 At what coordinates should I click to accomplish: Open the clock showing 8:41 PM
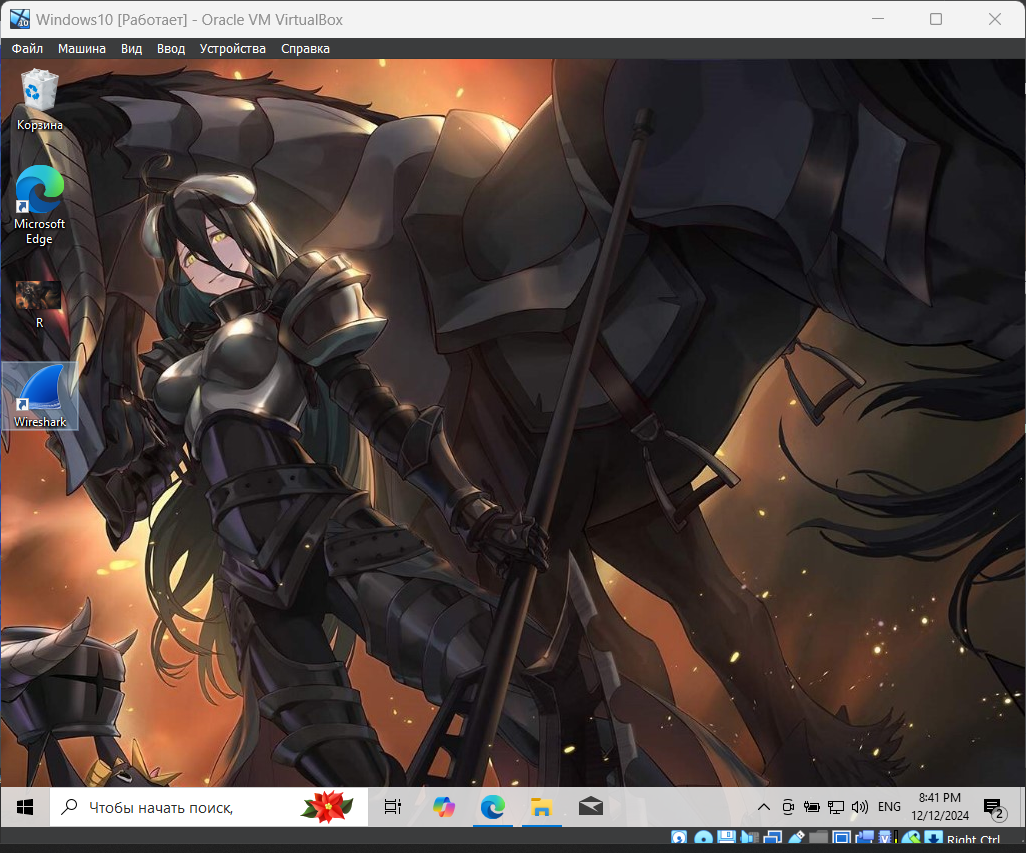(940, 807)
